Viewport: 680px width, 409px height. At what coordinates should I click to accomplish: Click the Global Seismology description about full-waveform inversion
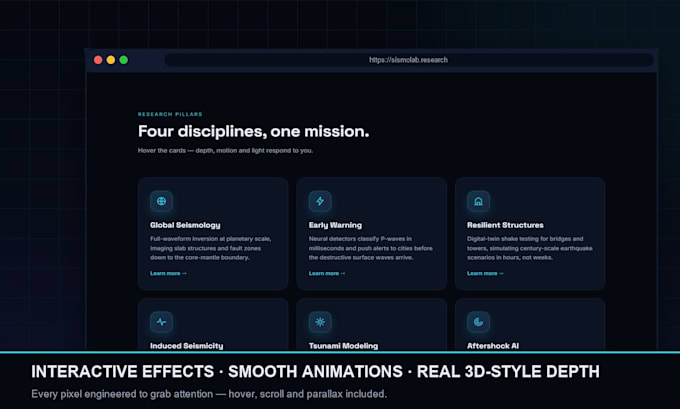(x=211, y=248)
